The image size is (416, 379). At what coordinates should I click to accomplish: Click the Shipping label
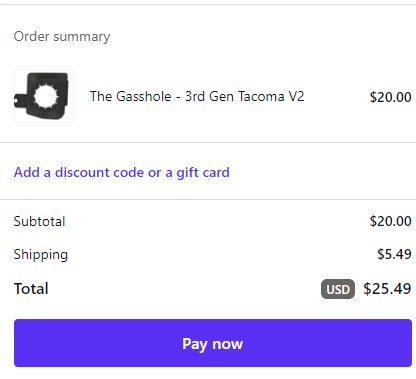pyautogui.click(x=41, y=255)
